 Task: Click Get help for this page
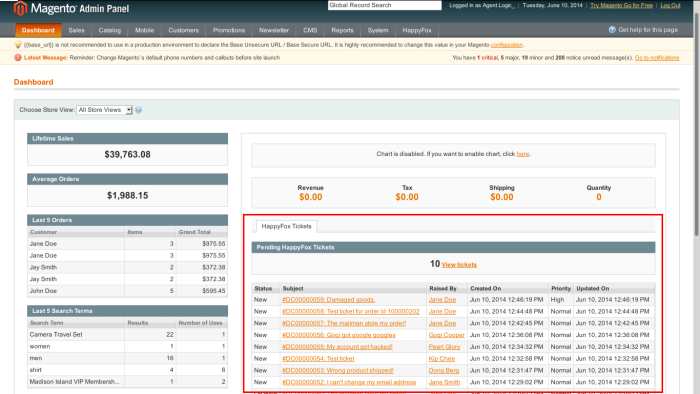tap(648, 30)
